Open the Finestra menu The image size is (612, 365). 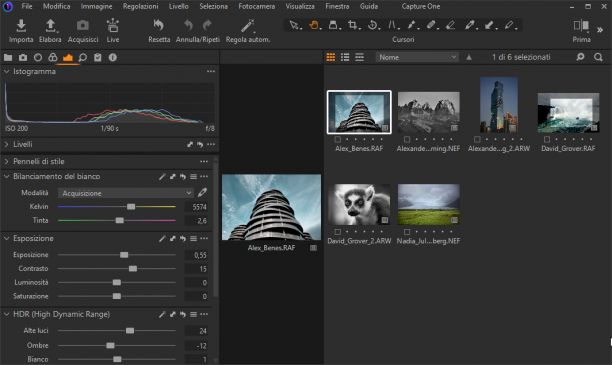pyautogui.click(x=337, y=6)
